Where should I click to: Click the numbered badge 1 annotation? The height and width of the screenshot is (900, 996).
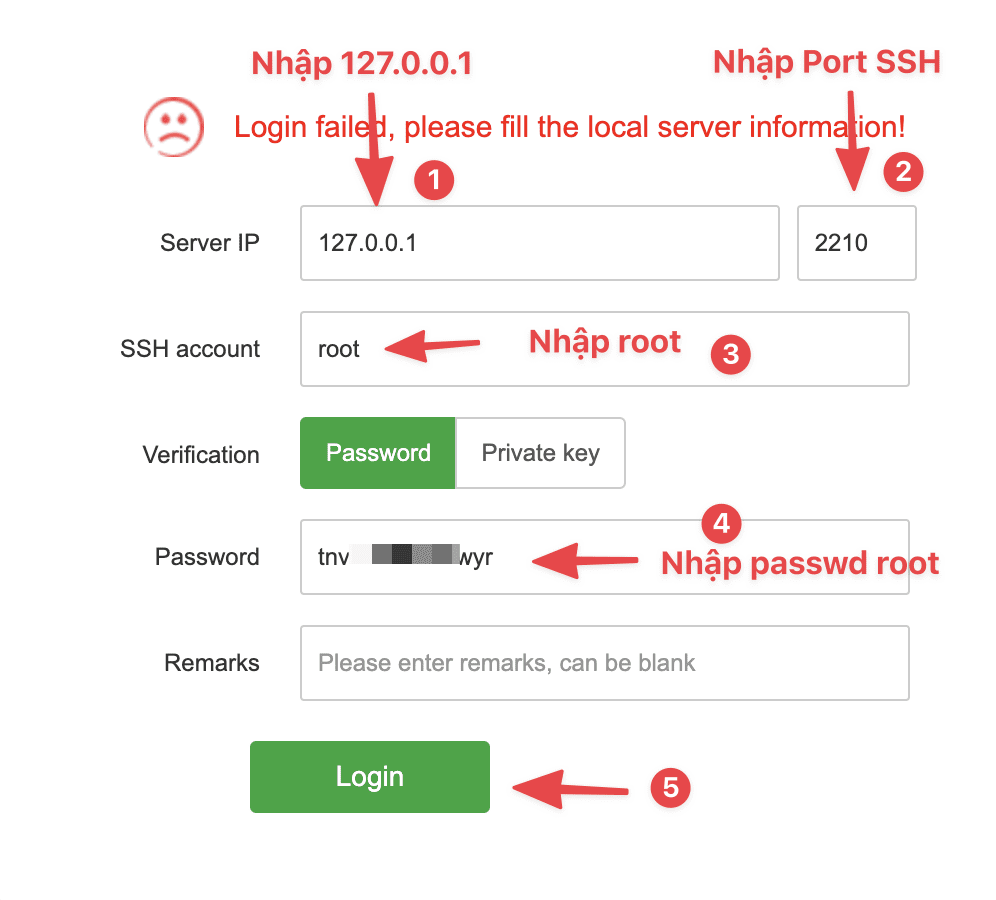click(434, 180)
